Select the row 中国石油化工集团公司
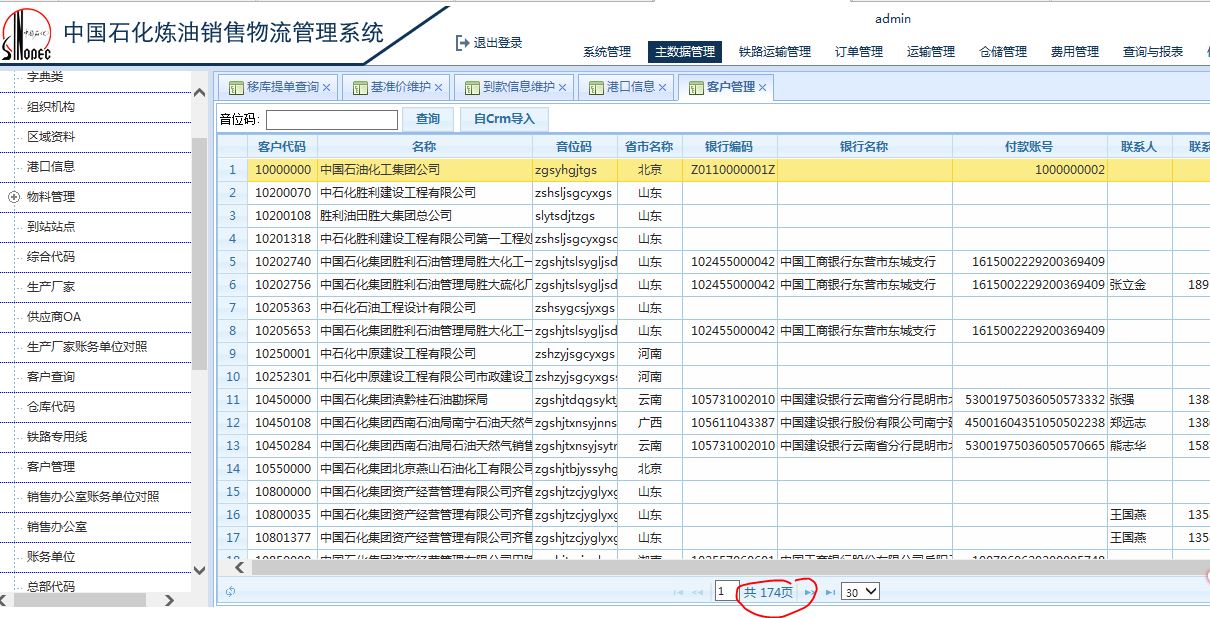1210x618 pixels. [x=714, y=170]
